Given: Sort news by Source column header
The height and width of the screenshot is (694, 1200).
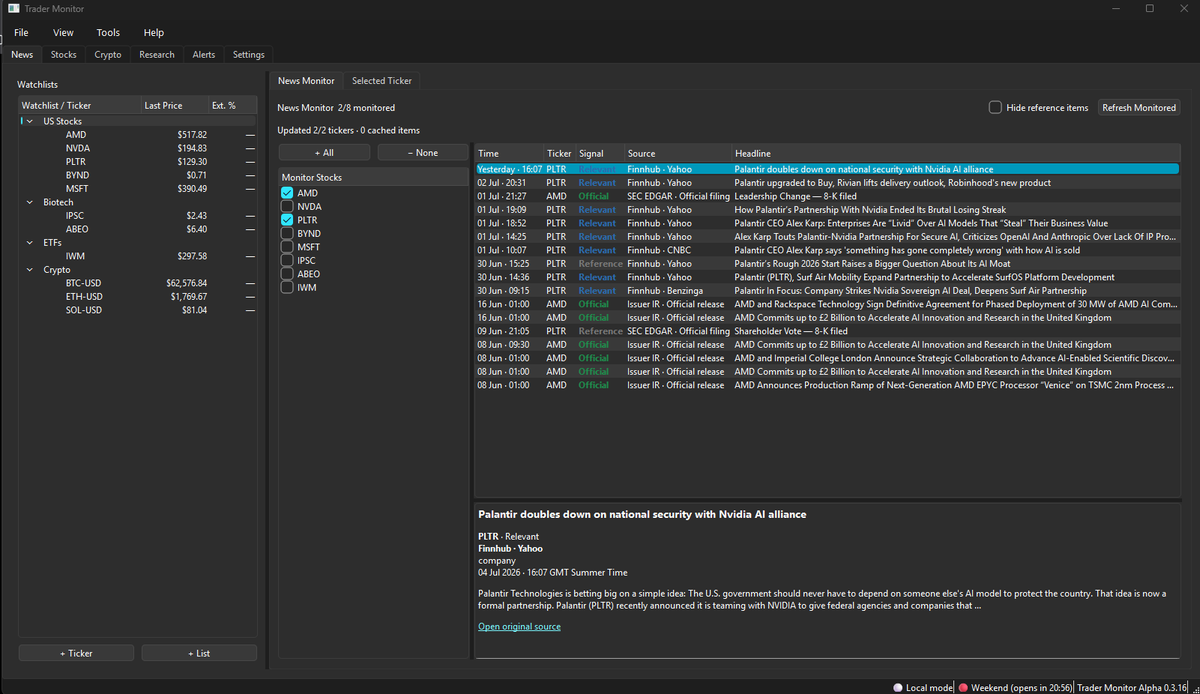Looking at the screenshot, I should 678,154.
